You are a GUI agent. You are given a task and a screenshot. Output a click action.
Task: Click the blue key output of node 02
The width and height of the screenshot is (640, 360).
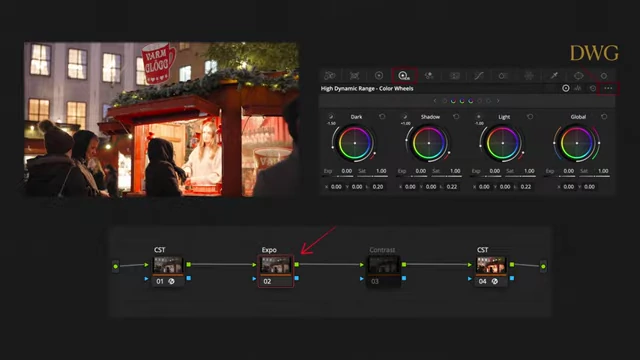pyautogui.click(x=296, y=278)
